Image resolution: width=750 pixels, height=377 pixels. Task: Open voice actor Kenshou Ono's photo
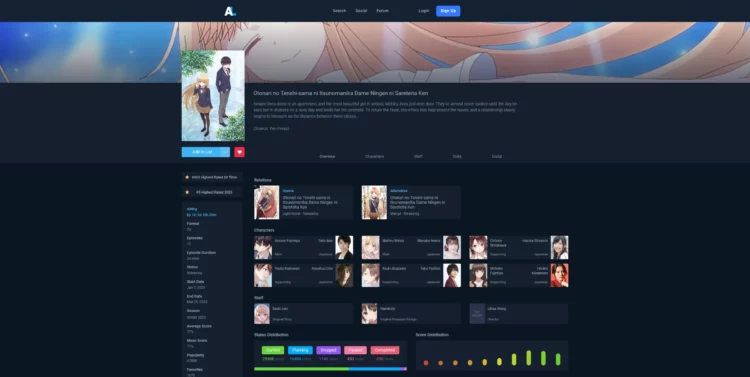pyautogui.click(x=344, y=275)
